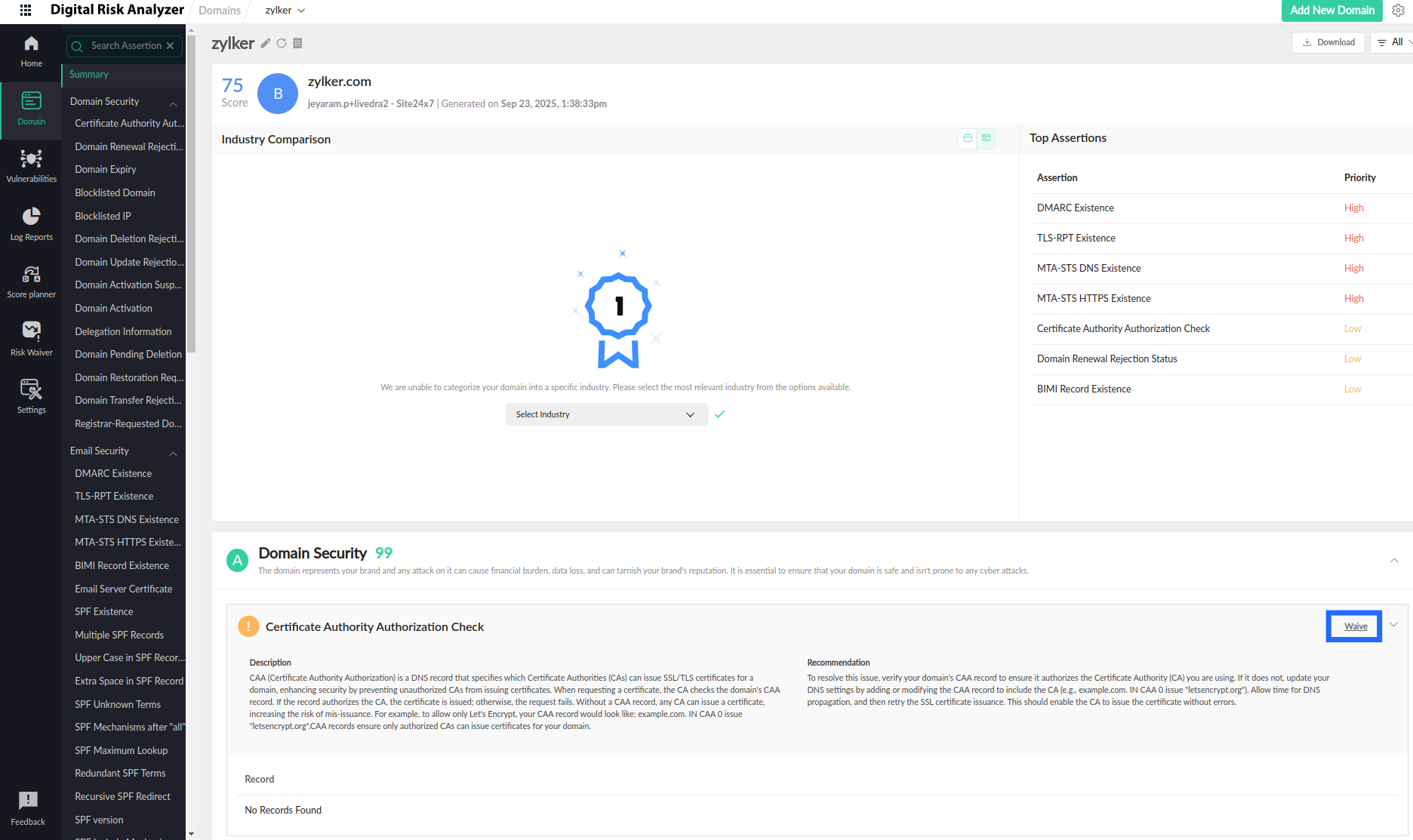Open the Score planner
This screenshot has height=840, width=1413.
coord(31,282)
